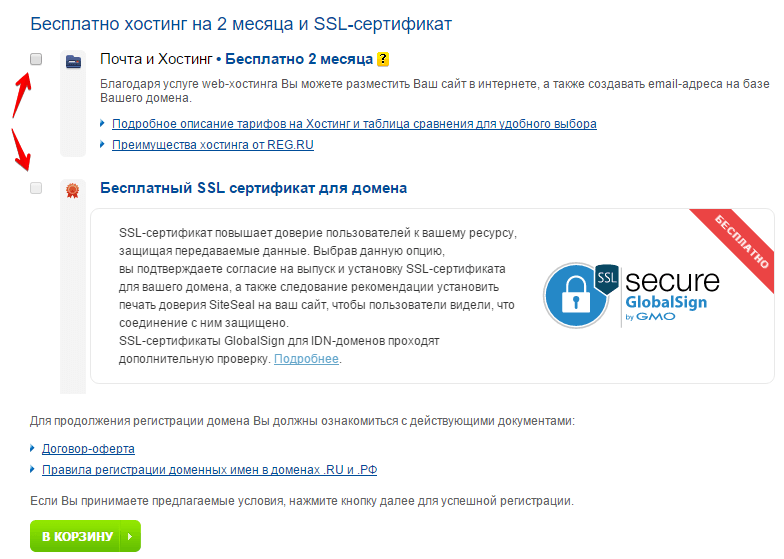This screenshot has height=559, width=784.
Task: Click the arrow icon on В корзину button
Action: (x=130, y=536)
